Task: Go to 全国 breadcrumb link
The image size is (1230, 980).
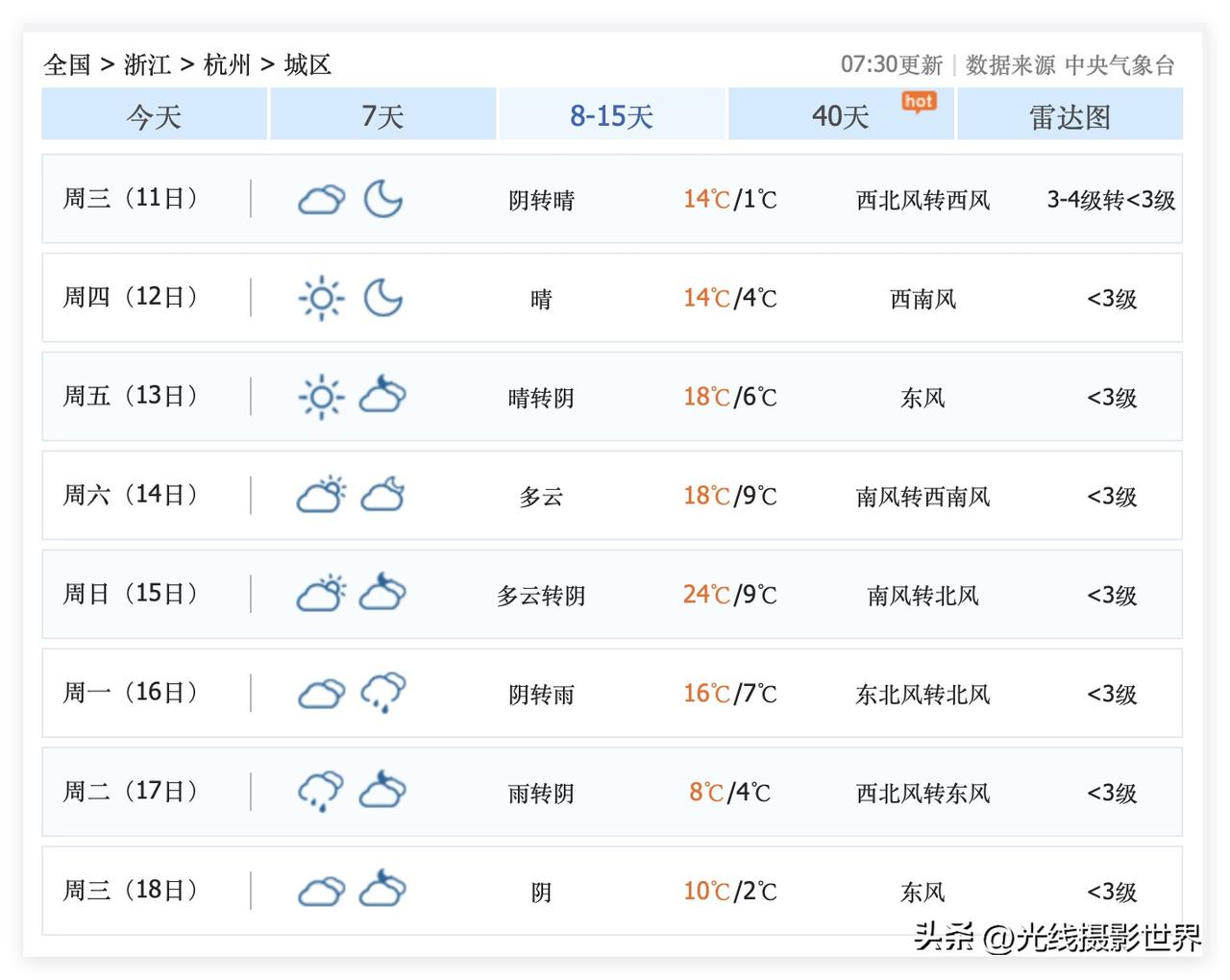Action: (x=67, y=64)
